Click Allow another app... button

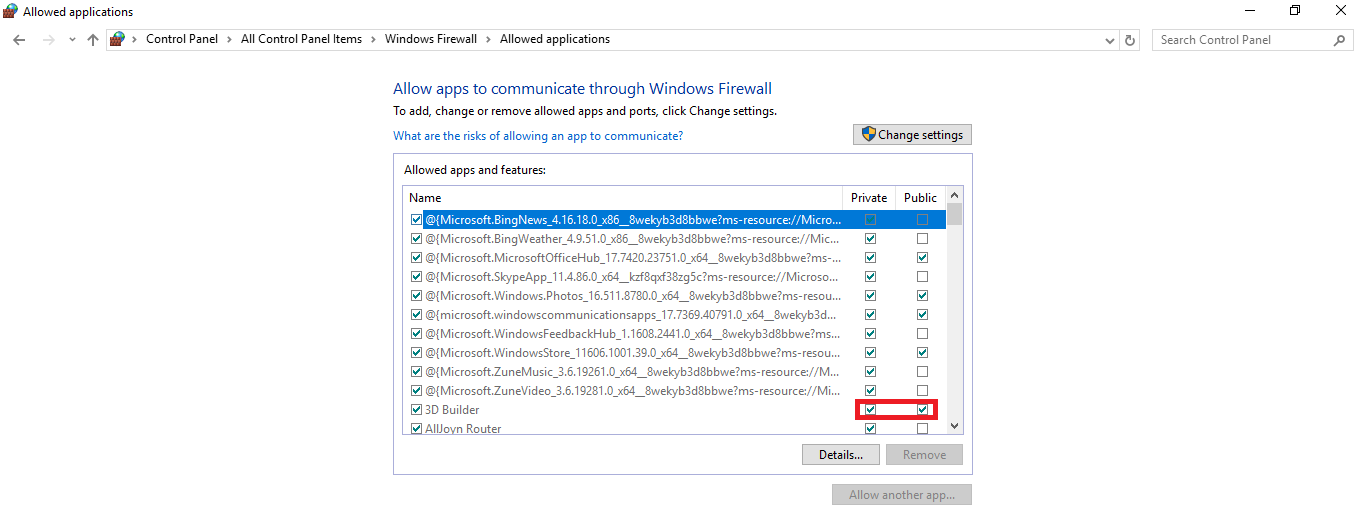click(x=902, y=495)
